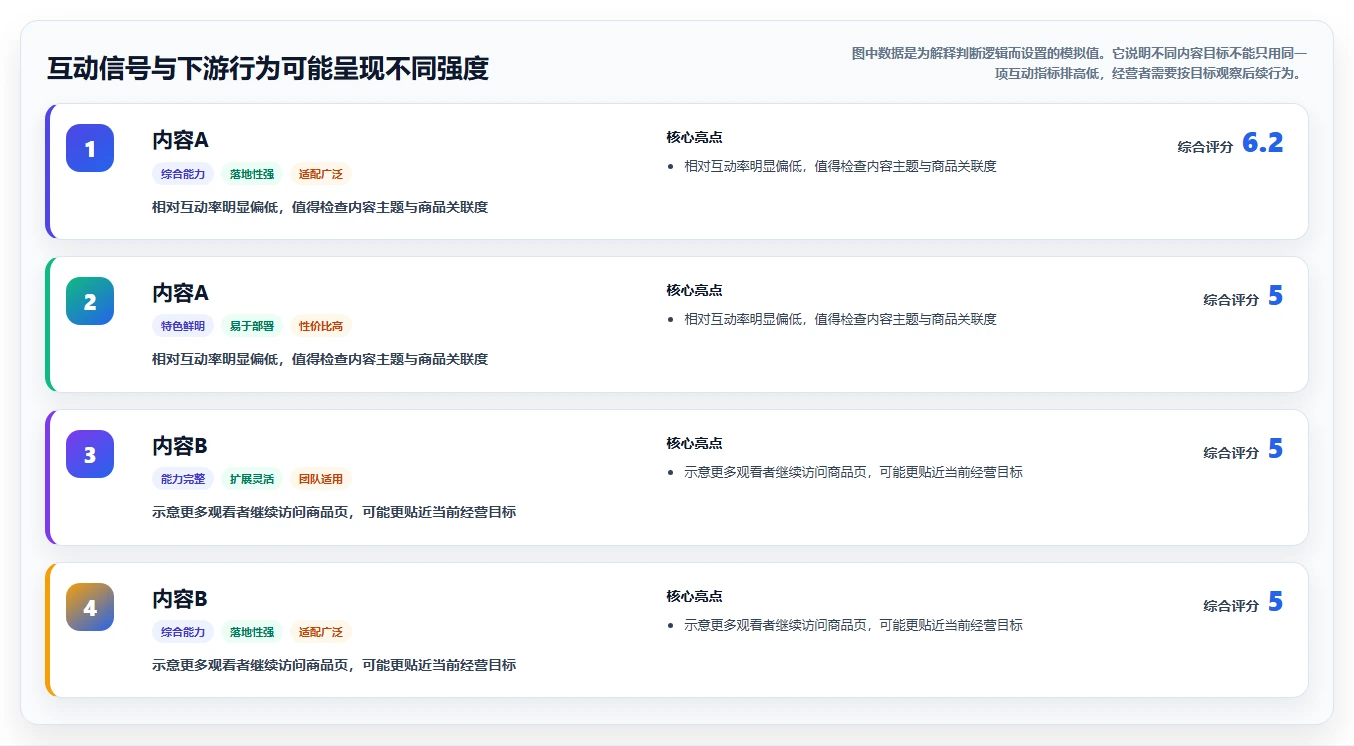1354x746 pixels.
Task: Click the 综合评分 label in card 4
Action: click(1231, 606)
